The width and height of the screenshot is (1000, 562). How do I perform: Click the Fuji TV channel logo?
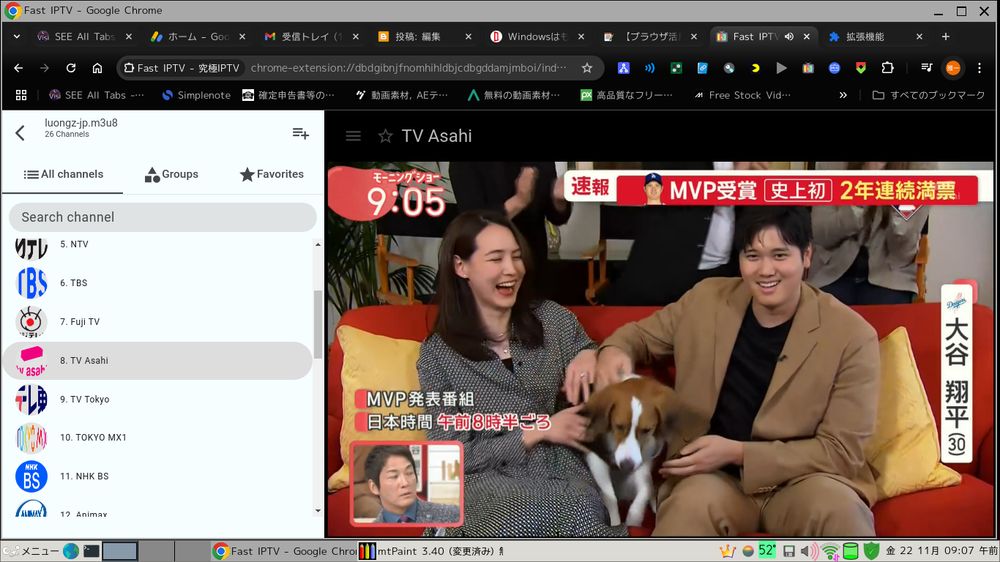[x=31, y=322]
